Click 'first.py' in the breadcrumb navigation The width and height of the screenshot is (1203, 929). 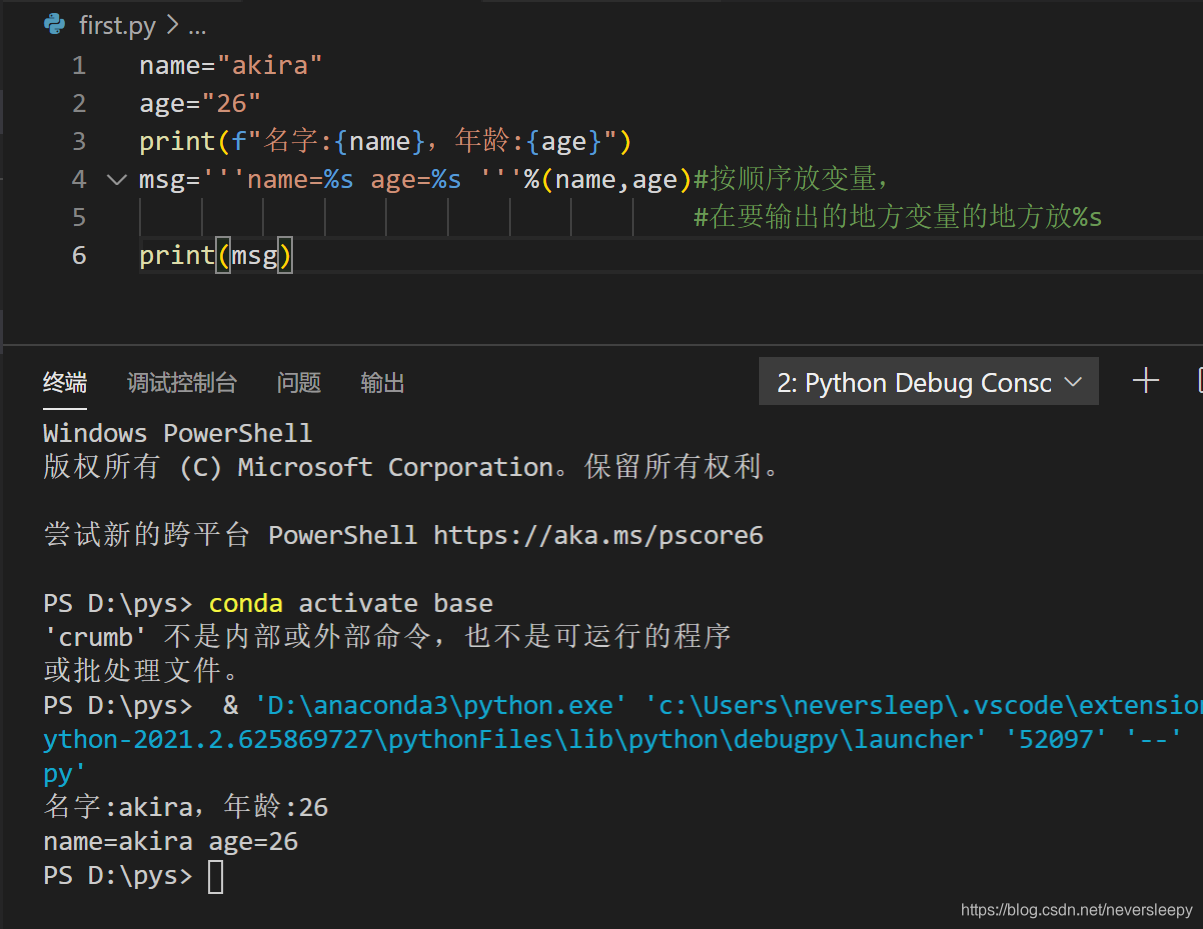pos(117,24)
